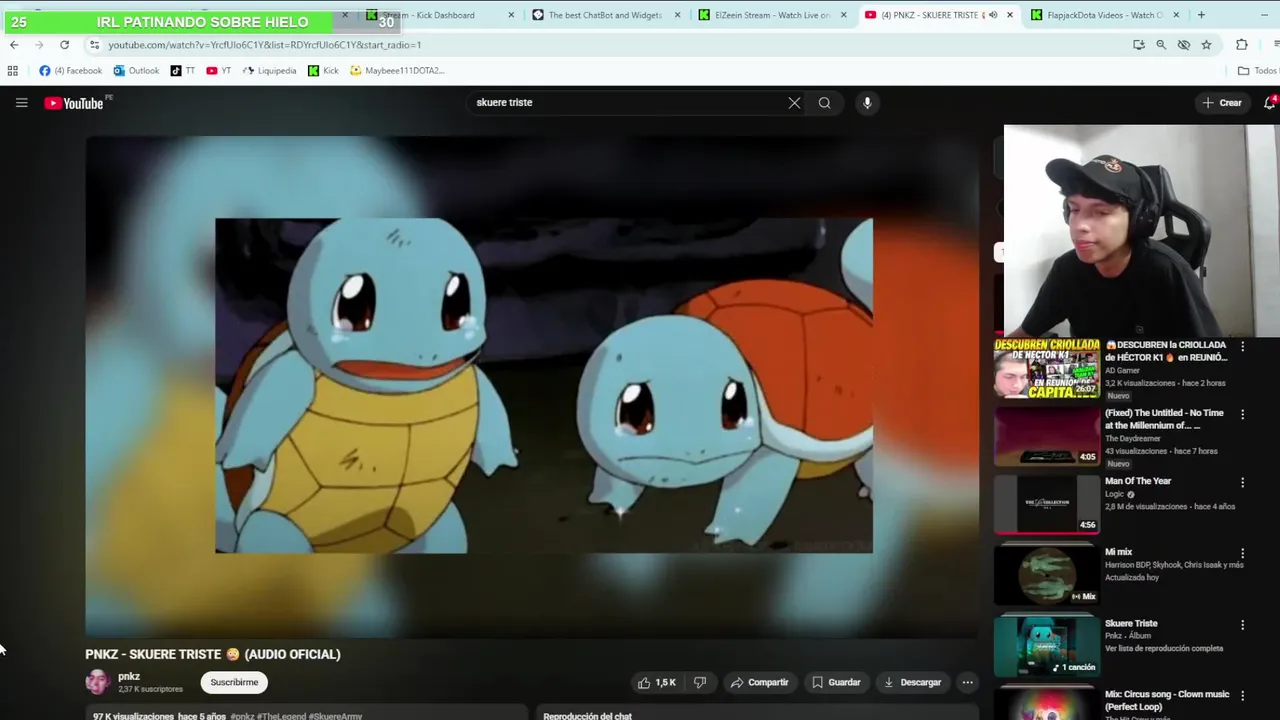Go back with browser back arrow

pos(14,45)
